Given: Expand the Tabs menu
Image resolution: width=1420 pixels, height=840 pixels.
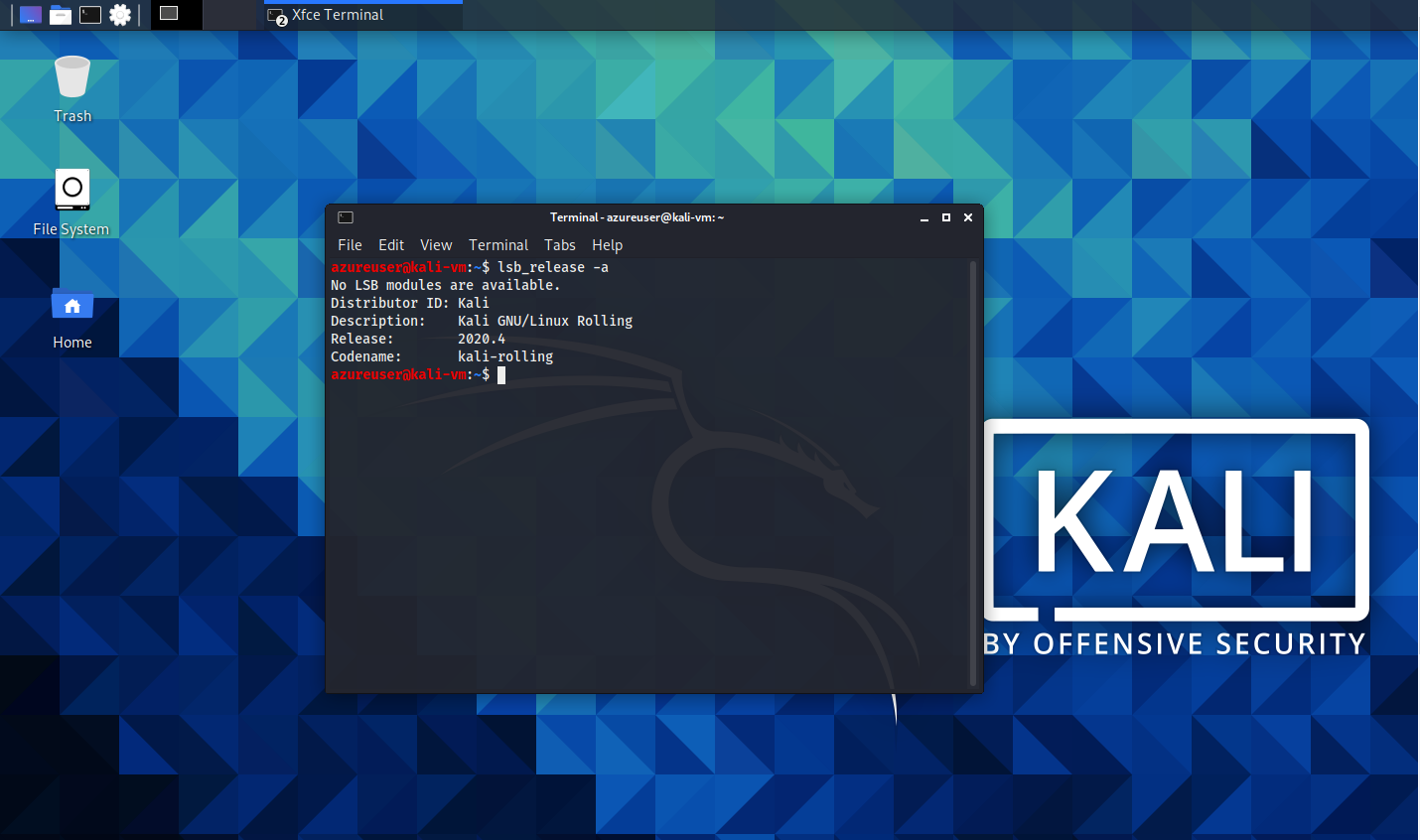Looking at the screenshot, I should [559, 245].
